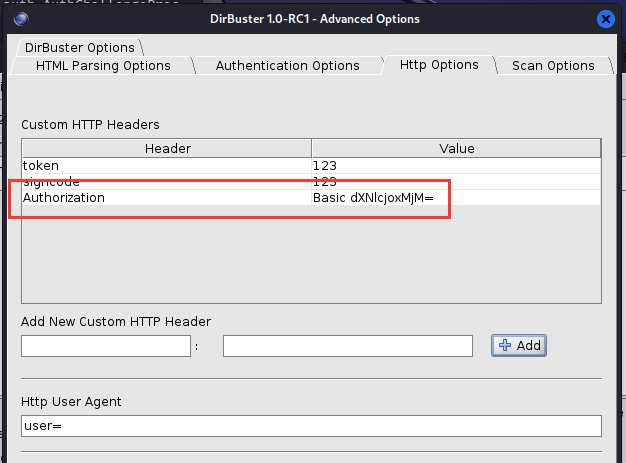The width and height of the screenshot is (626, 463).
Task: Switch to Authentication Options tab
Action: pyautogui.click(x=287, y=65)
